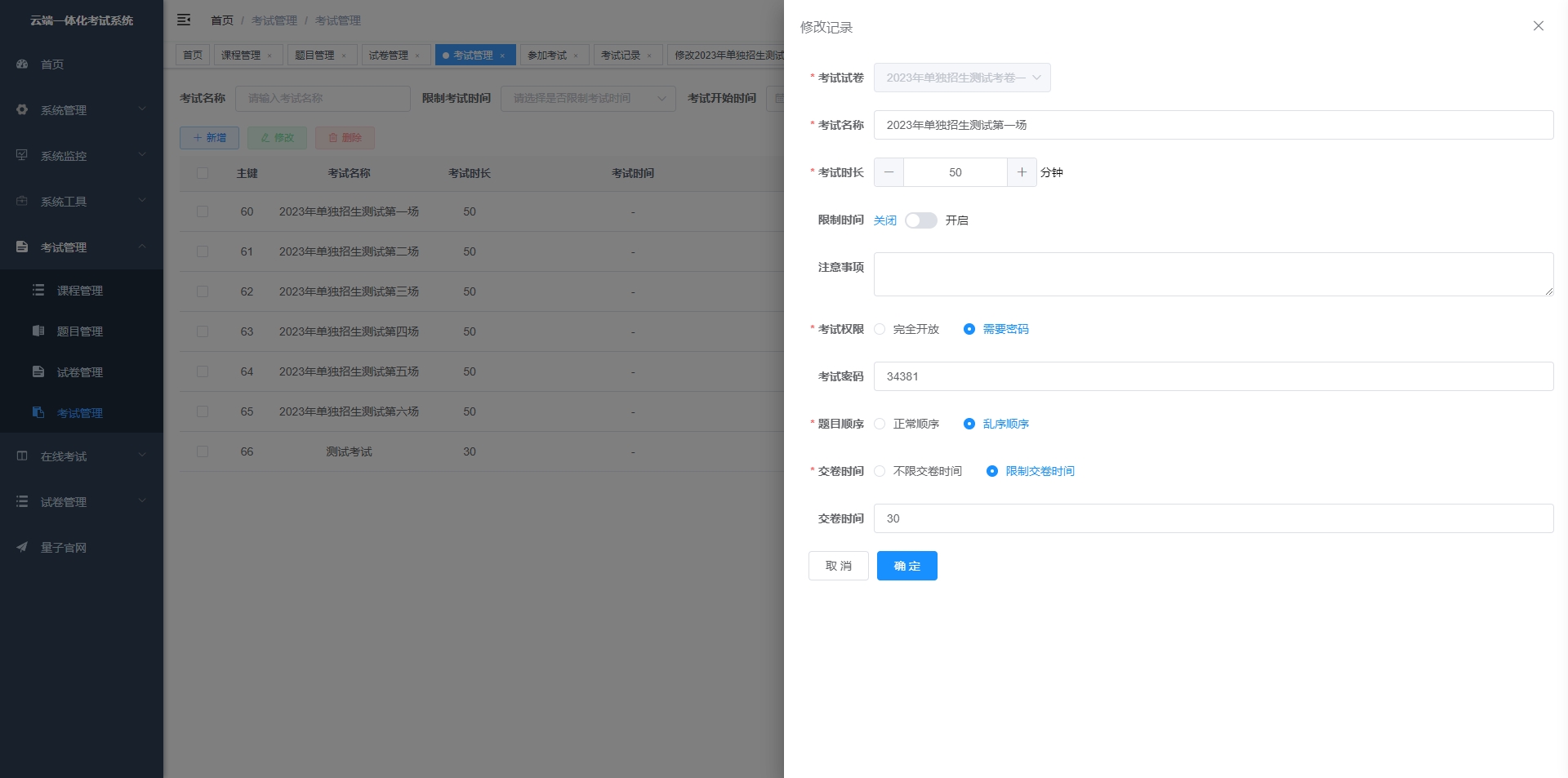This screenshot has width=1568, height=778.
Task: Click the 首页 dashboard icon in sidebar
Action: point(22,64)
